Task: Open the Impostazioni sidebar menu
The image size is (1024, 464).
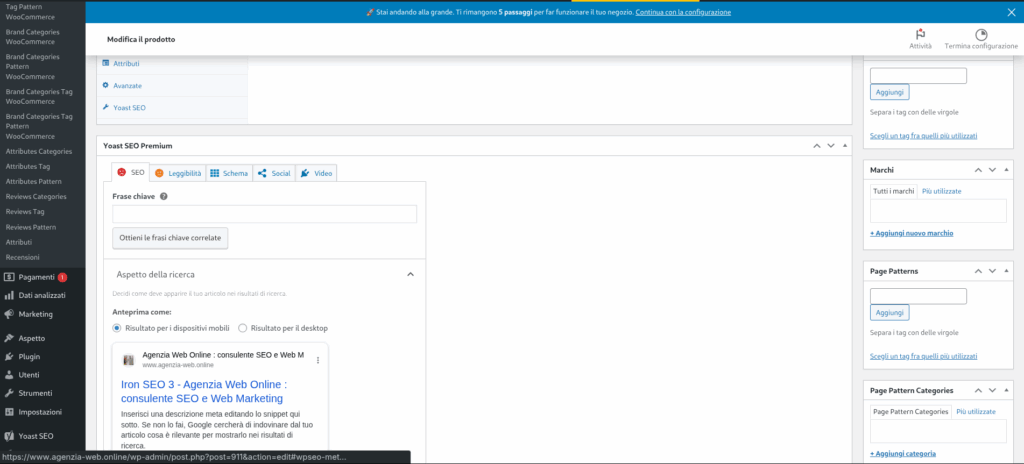Action: pyautogui.click(x=42, y=412)
